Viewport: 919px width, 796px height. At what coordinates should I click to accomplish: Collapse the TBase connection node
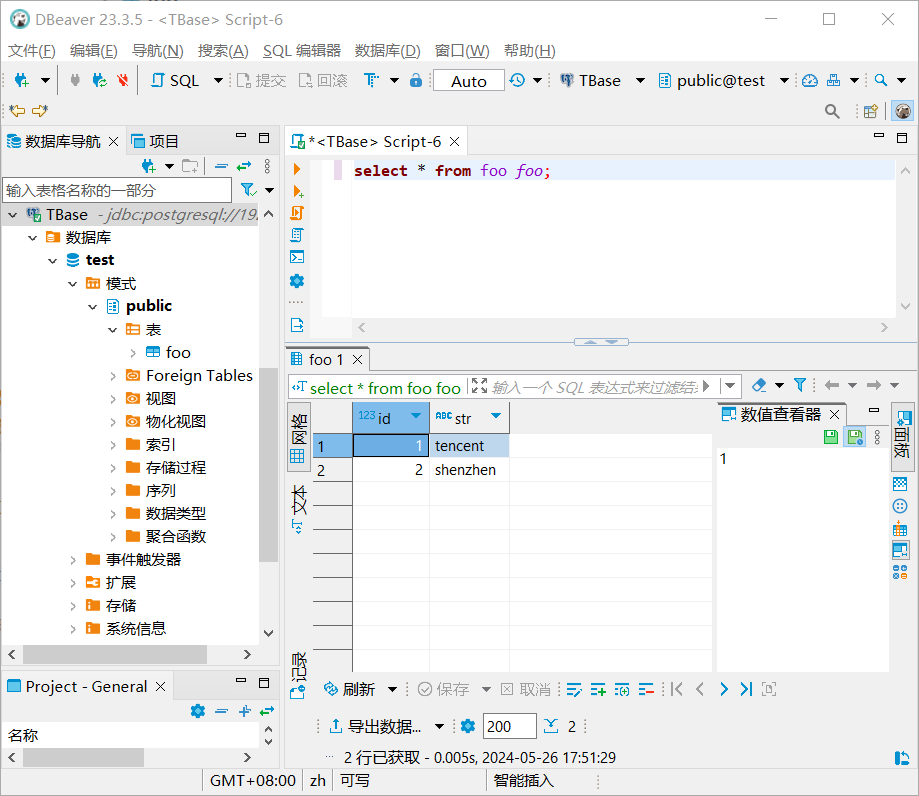tap(13, 215)
